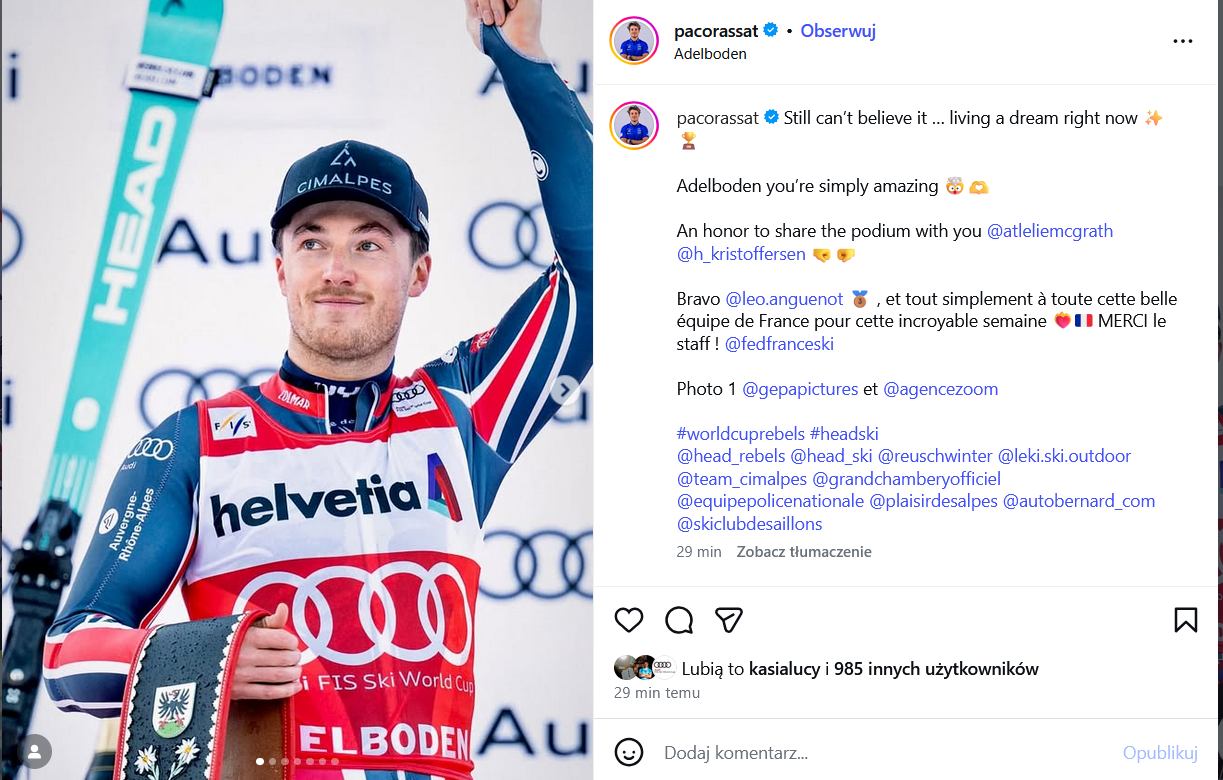
Task: Open the kasialucy profile from likes
Action: point(785,669)
